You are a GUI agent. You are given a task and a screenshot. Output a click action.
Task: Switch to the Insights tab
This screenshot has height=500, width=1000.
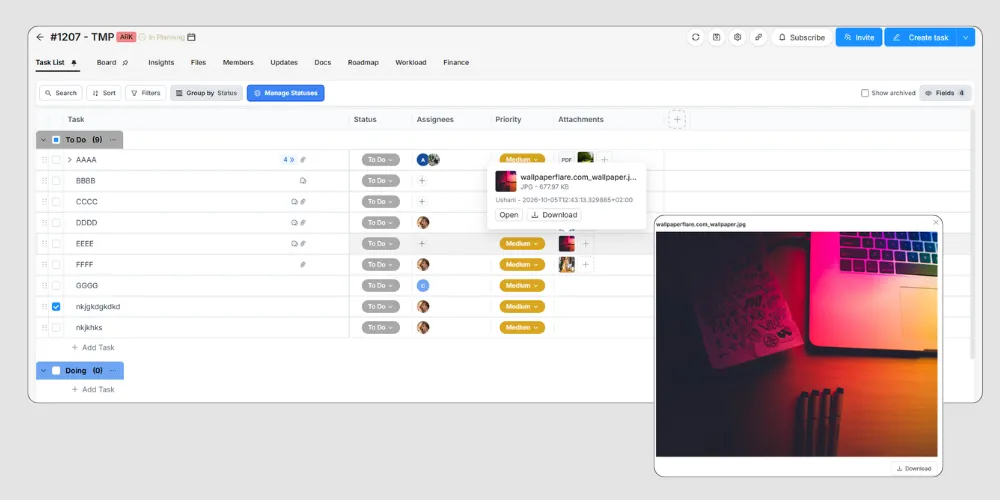click(161, 62)
